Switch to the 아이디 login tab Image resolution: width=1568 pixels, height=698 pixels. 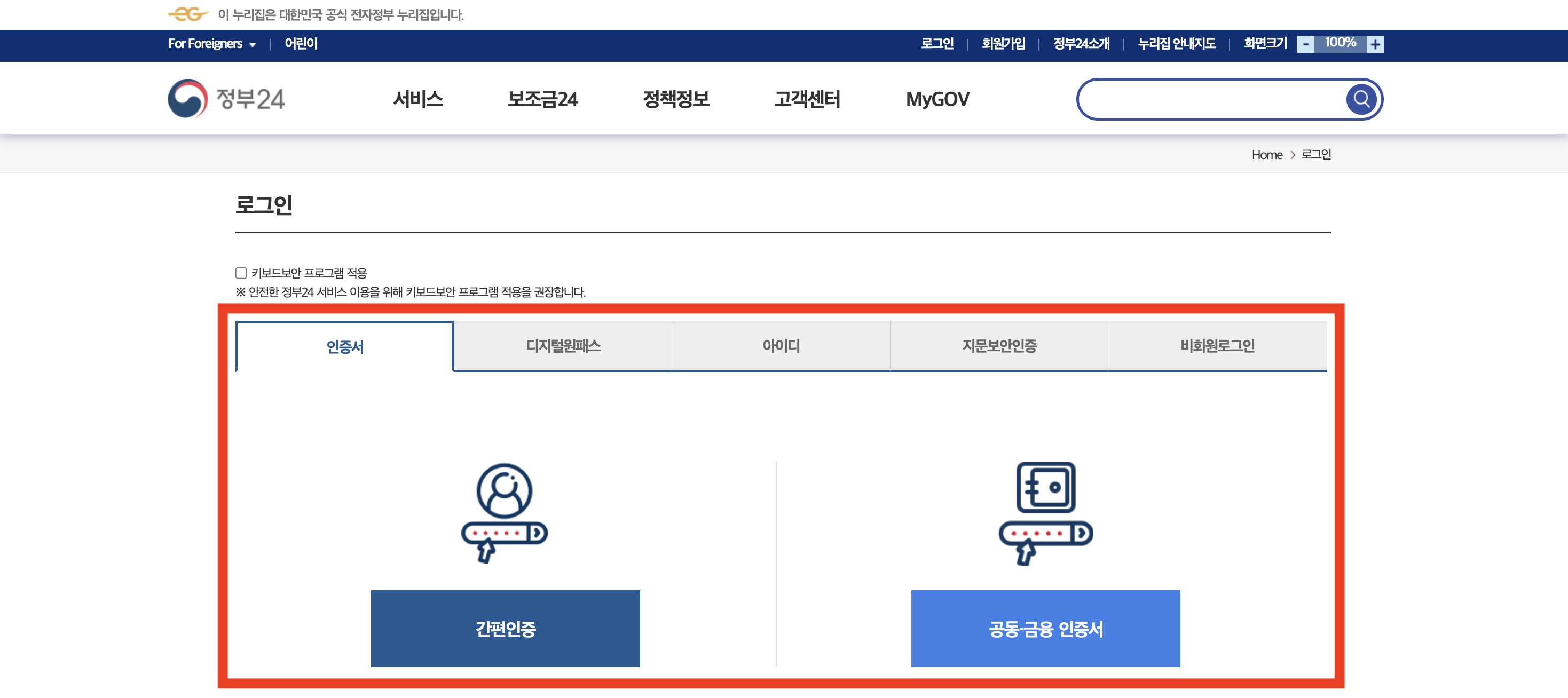(x=781, y=346)
